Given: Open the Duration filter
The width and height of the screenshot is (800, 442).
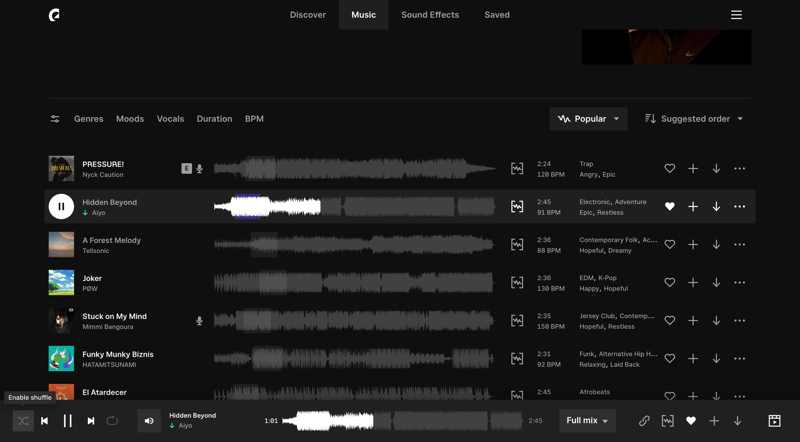Looking at the screenshot, I should (x=214, y=119).
